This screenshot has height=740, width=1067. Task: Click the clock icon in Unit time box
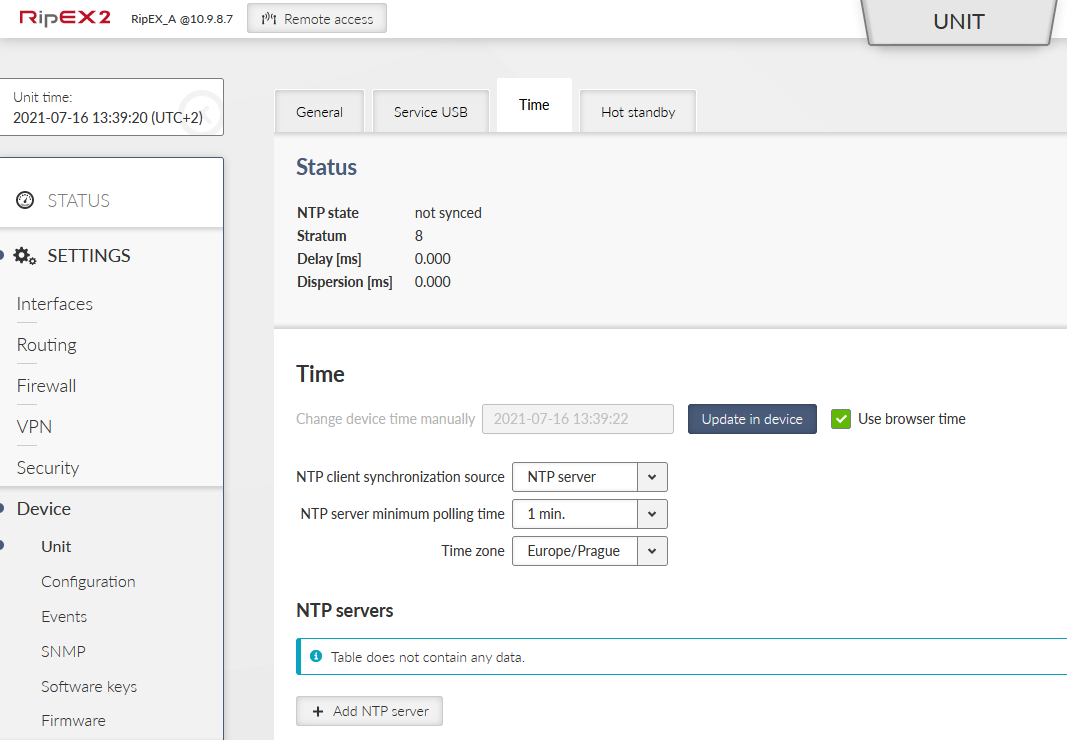point(202,107)
